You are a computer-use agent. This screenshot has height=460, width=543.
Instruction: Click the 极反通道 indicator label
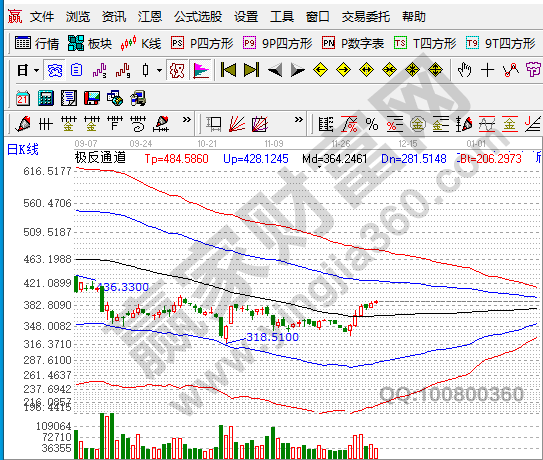(x=100, y=158)
